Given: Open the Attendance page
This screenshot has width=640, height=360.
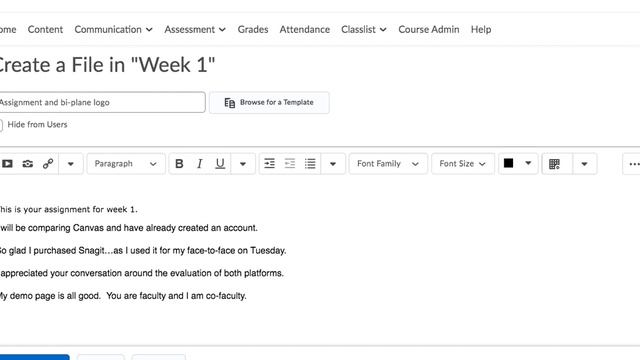Looking at the screenshot, I should pos(304,29).
